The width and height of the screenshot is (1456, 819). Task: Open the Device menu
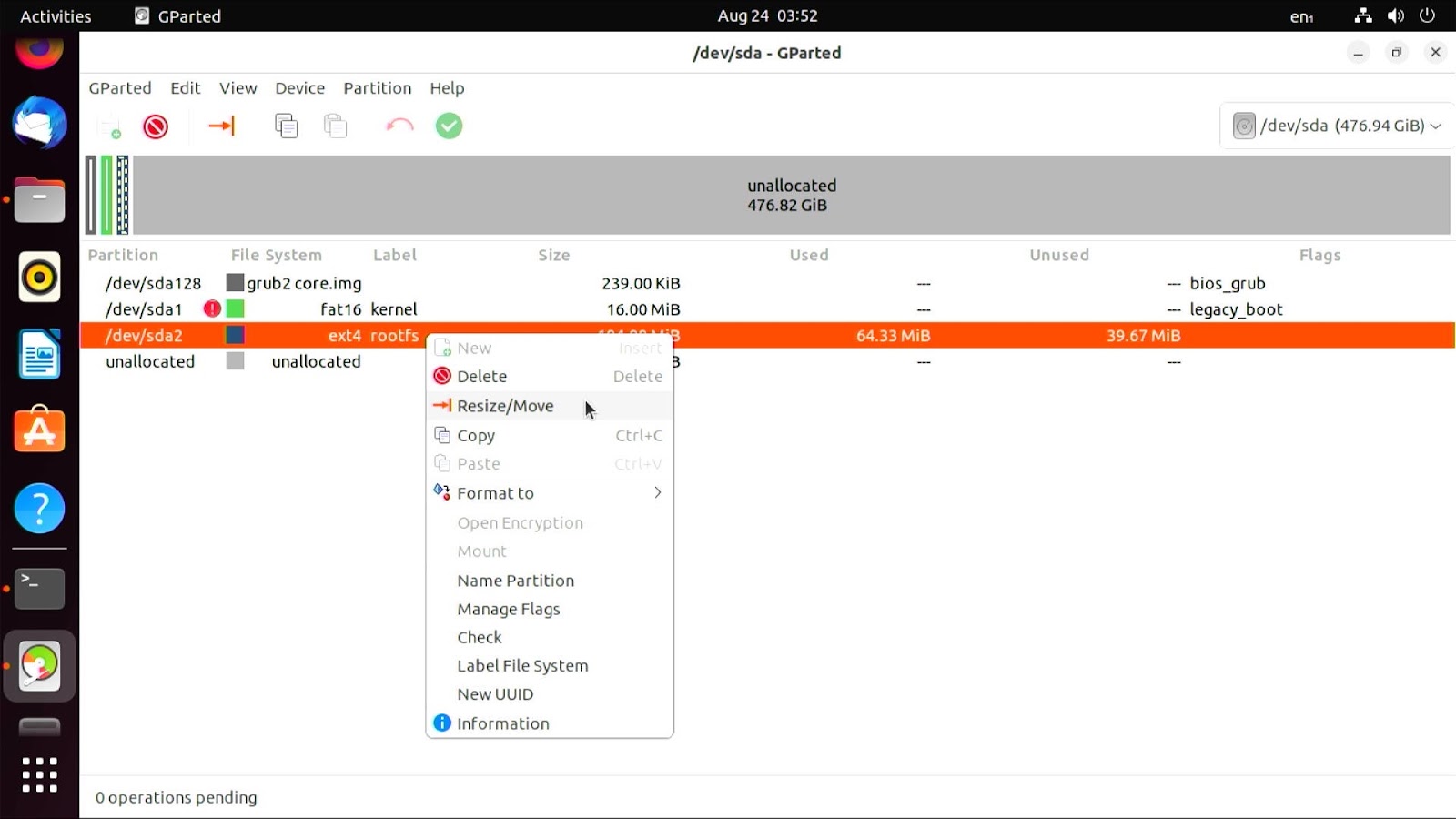(x=300, y=88)
